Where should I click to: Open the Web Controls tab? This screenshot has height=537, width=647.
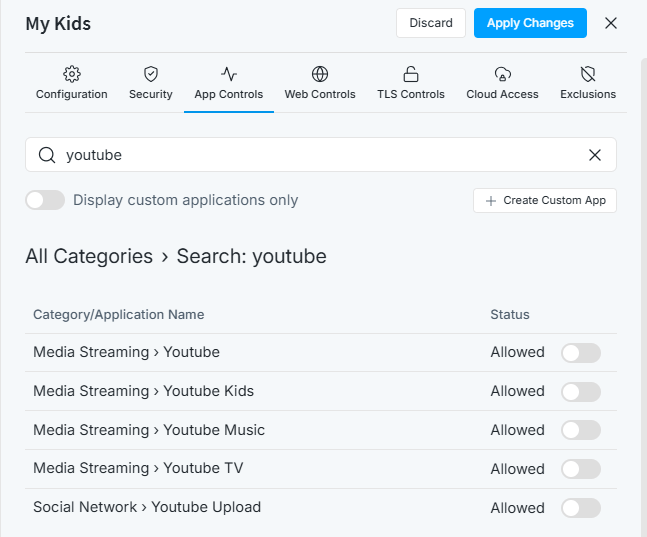point(320,83)
